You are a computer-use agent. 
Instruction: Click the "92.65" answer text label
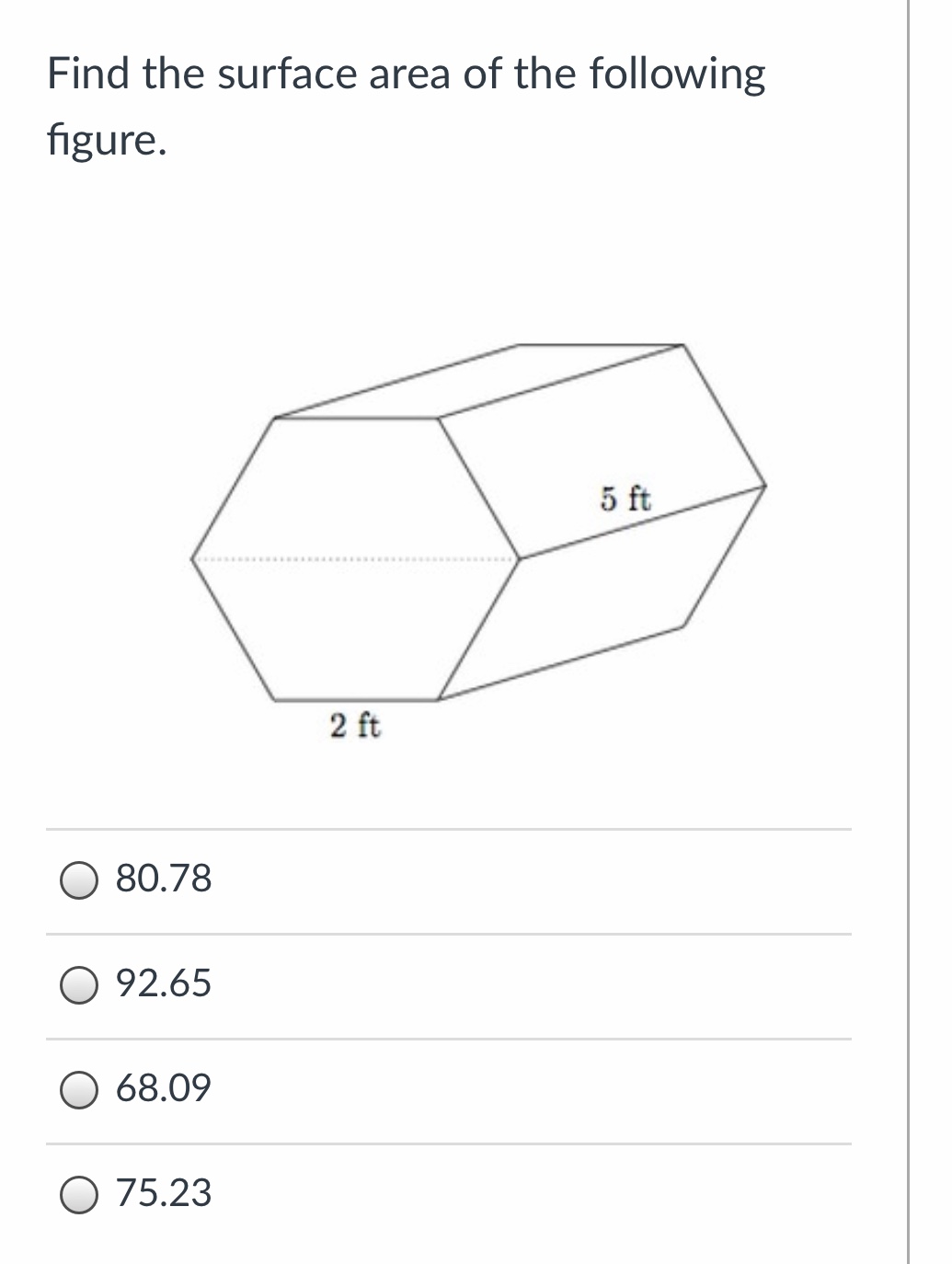point(164,983)
